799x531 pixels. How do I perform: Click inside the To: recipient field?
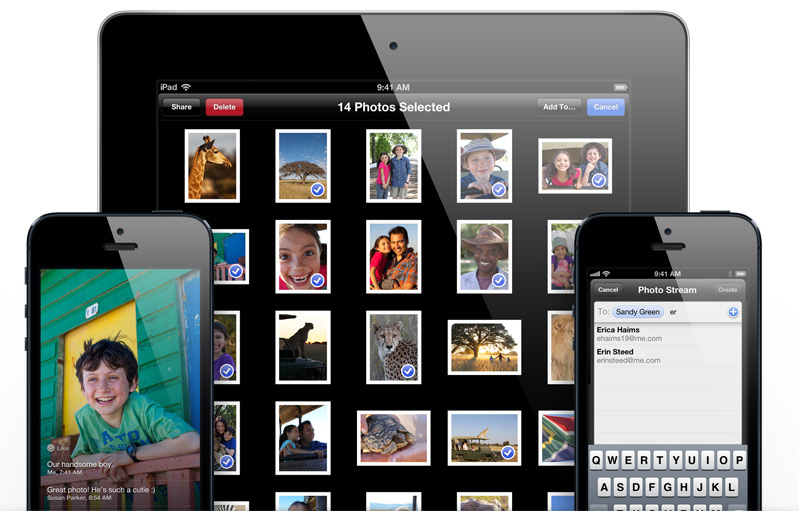700,312
